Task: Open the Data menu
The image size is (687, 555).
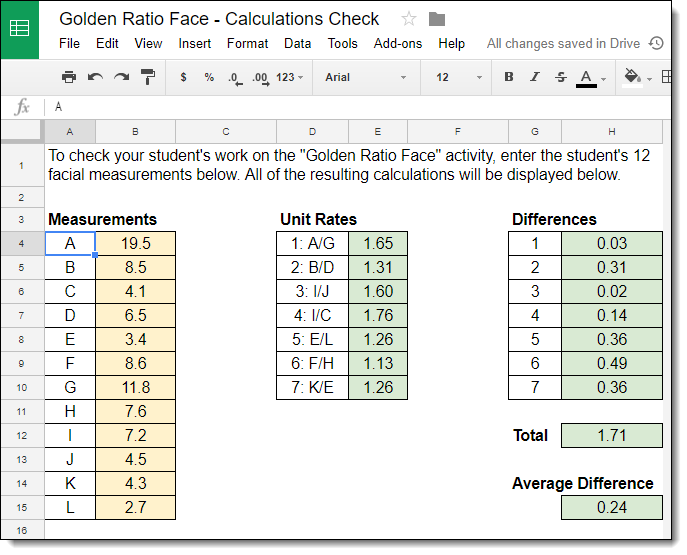Action: click(297, 43)
